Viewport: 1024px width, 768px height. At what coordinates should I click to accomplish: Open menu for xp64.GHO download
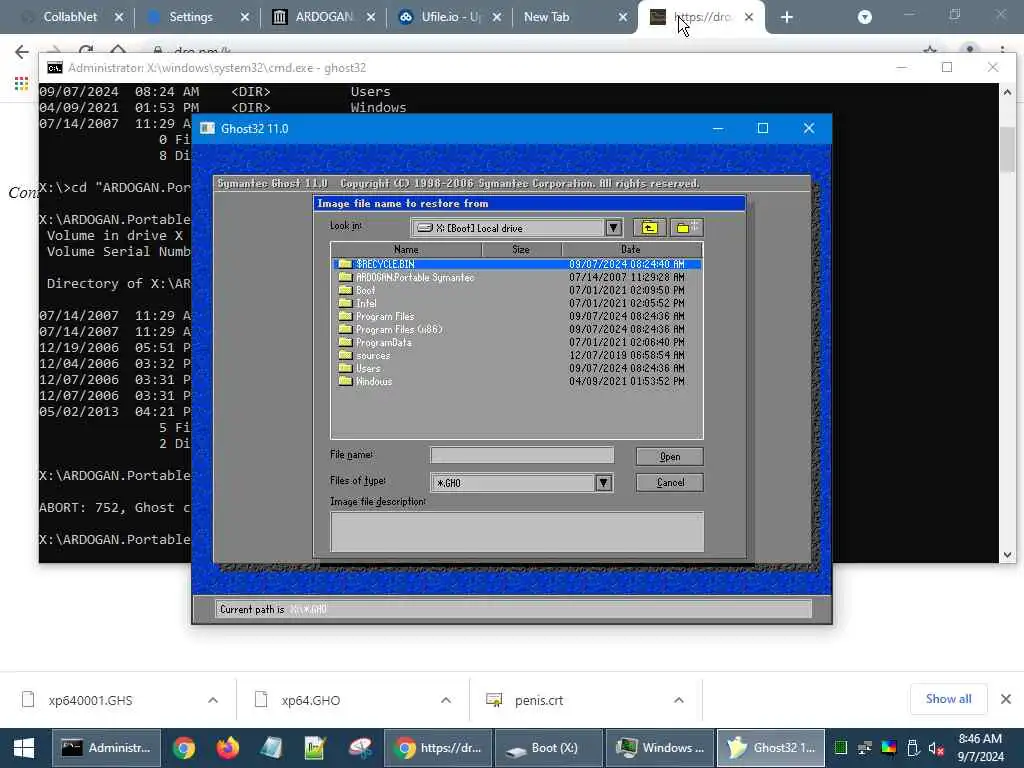point(446,700)
